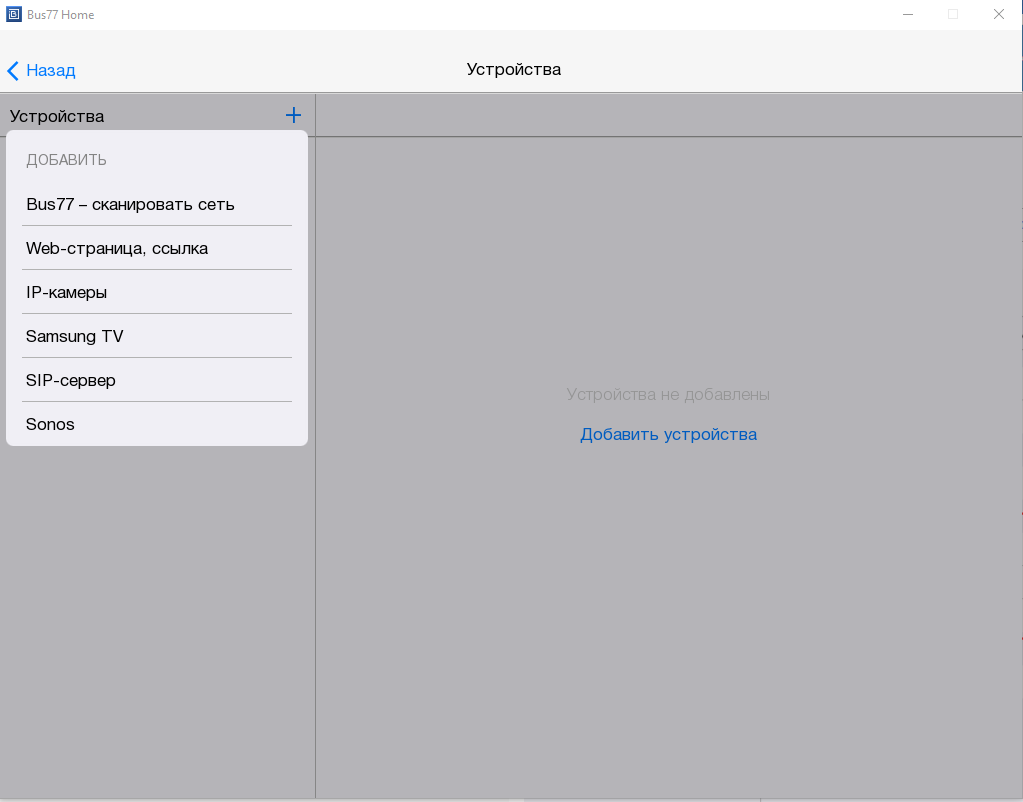Click the back chevron arrow icon
This screenshot has width=1023, height=802.
click(x=13, y=70)
